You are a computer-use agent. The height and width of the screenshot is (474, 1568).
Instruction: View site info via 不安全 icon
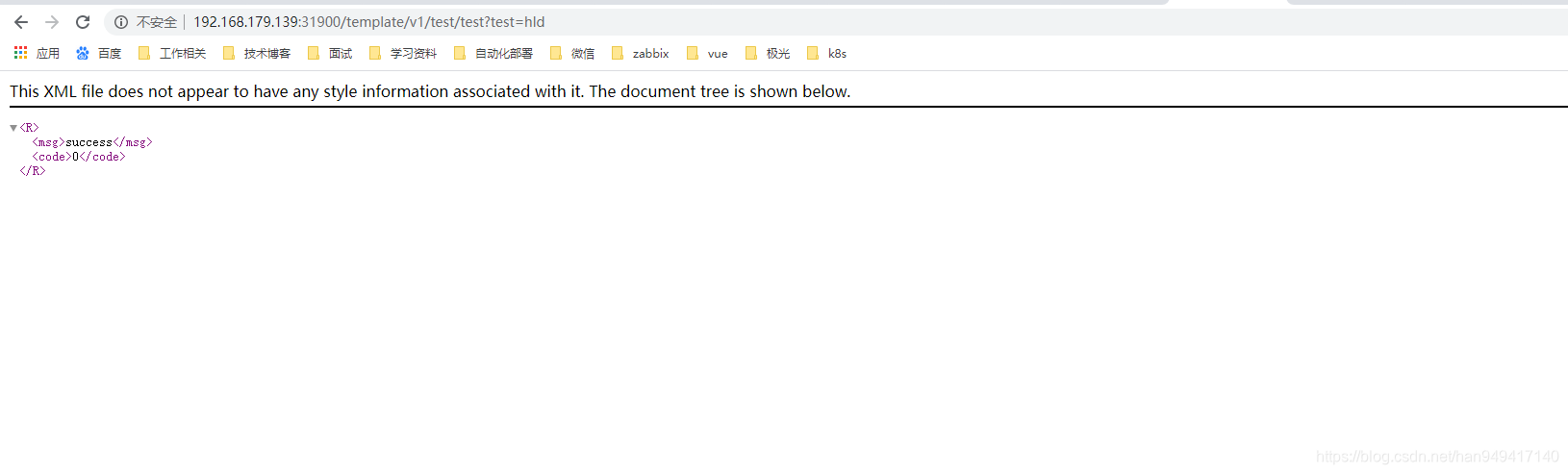tap(121, 22)
